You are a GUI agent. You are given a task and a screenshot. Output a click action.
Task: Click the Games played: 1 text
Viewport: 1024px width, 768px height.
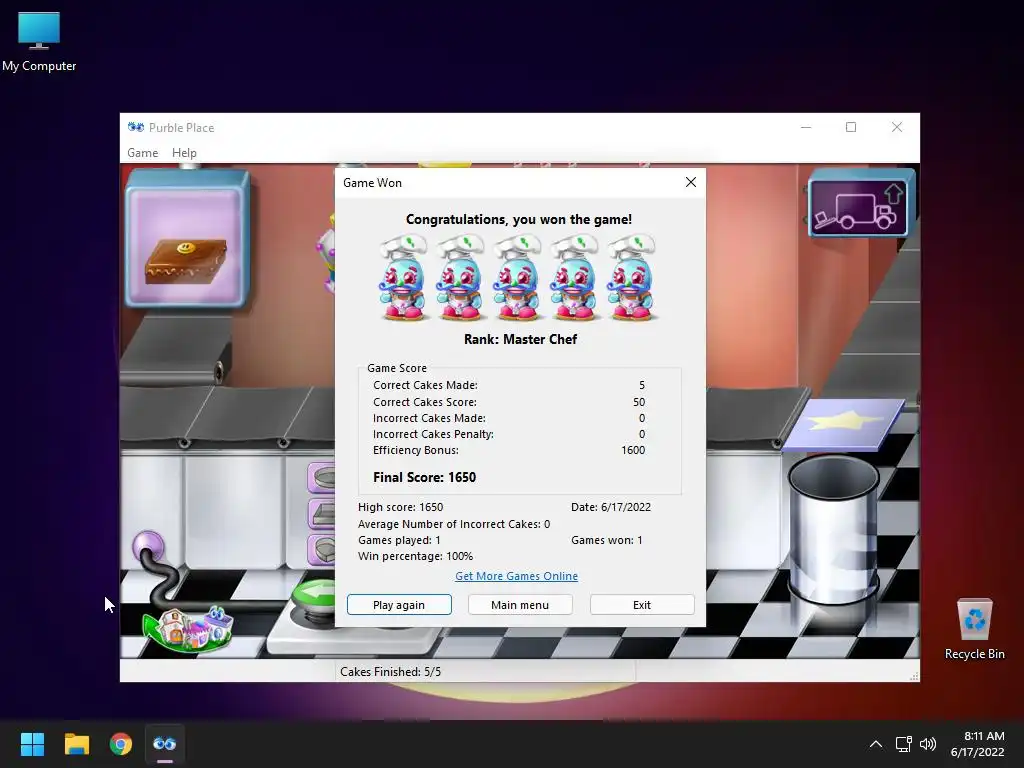coord(399,540)
